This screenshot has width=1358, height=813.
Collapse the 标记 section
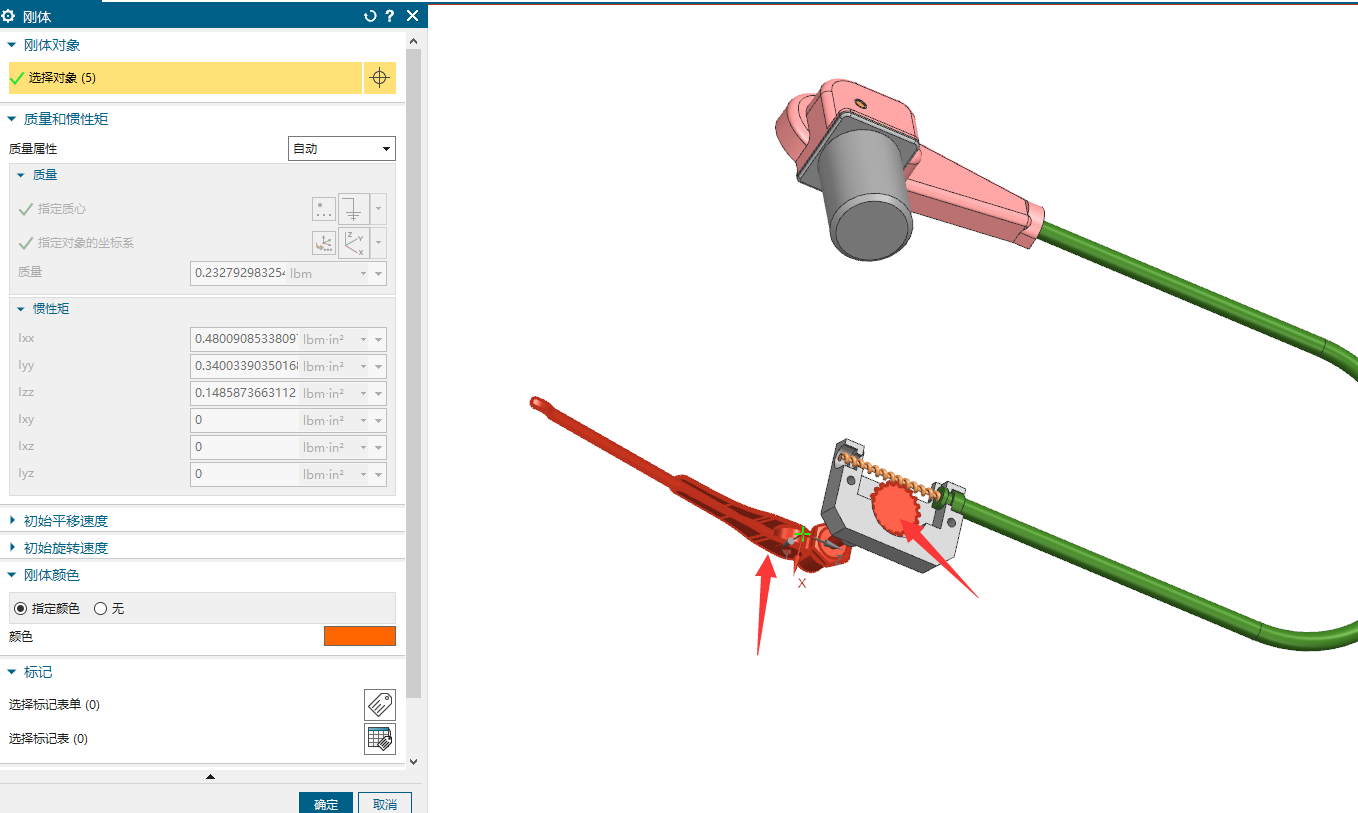pos(12,672)
